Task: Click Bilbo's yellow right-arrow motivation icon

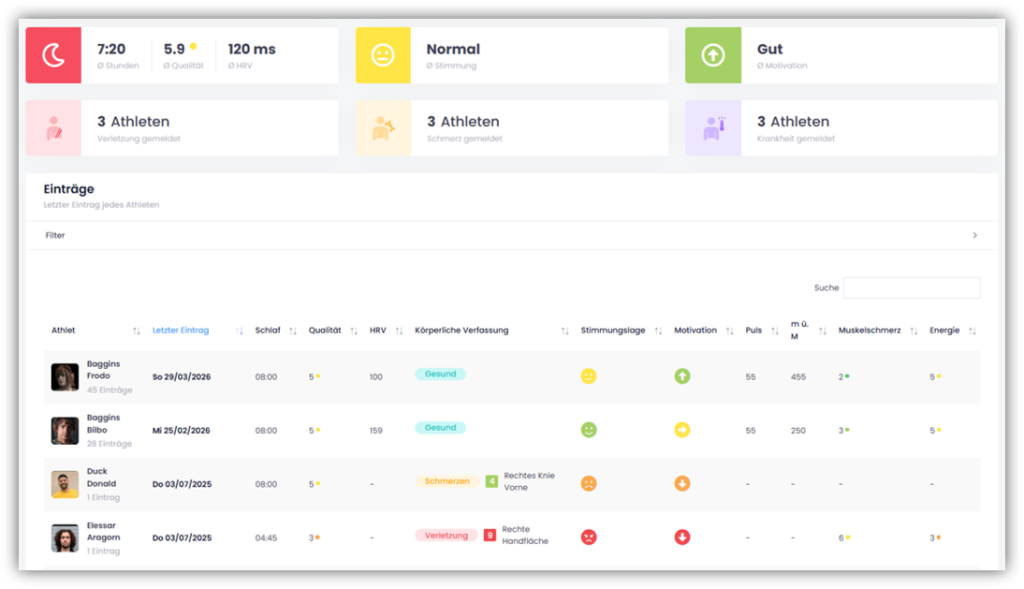Action: point(682,430)
